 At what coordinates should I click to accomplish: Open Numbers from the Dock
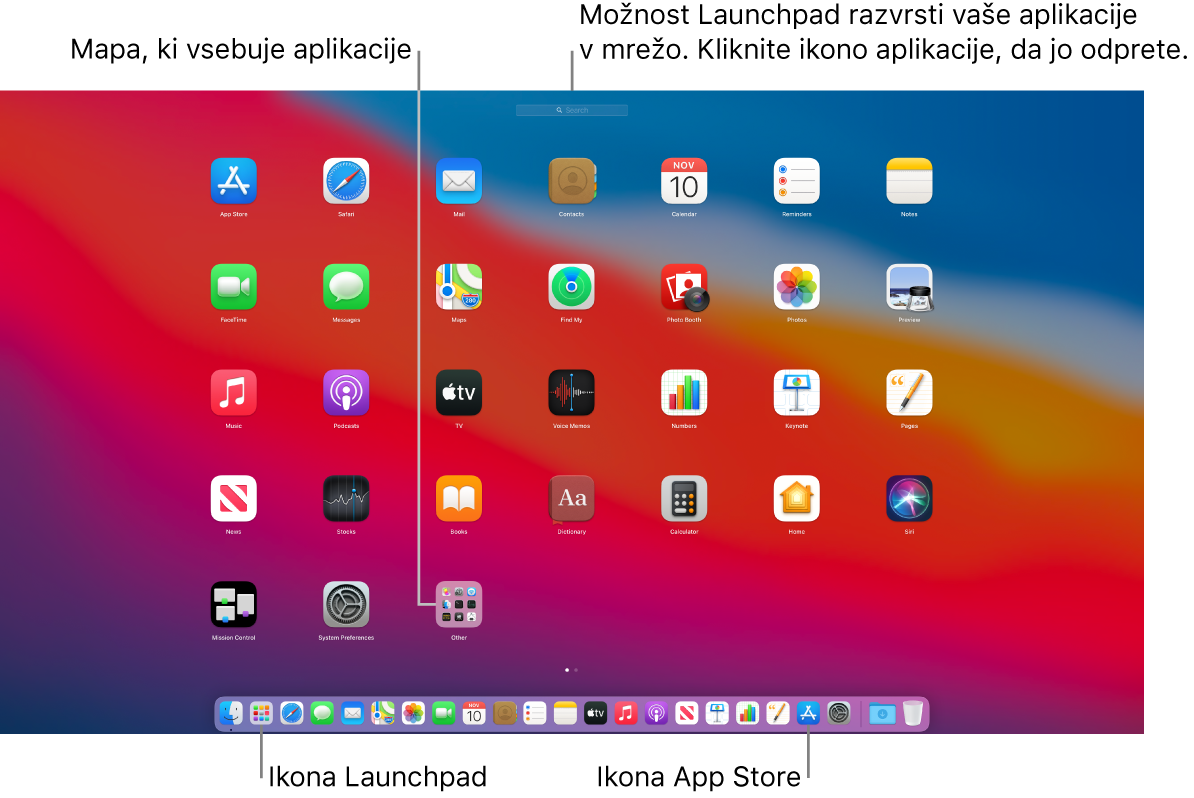748,713
